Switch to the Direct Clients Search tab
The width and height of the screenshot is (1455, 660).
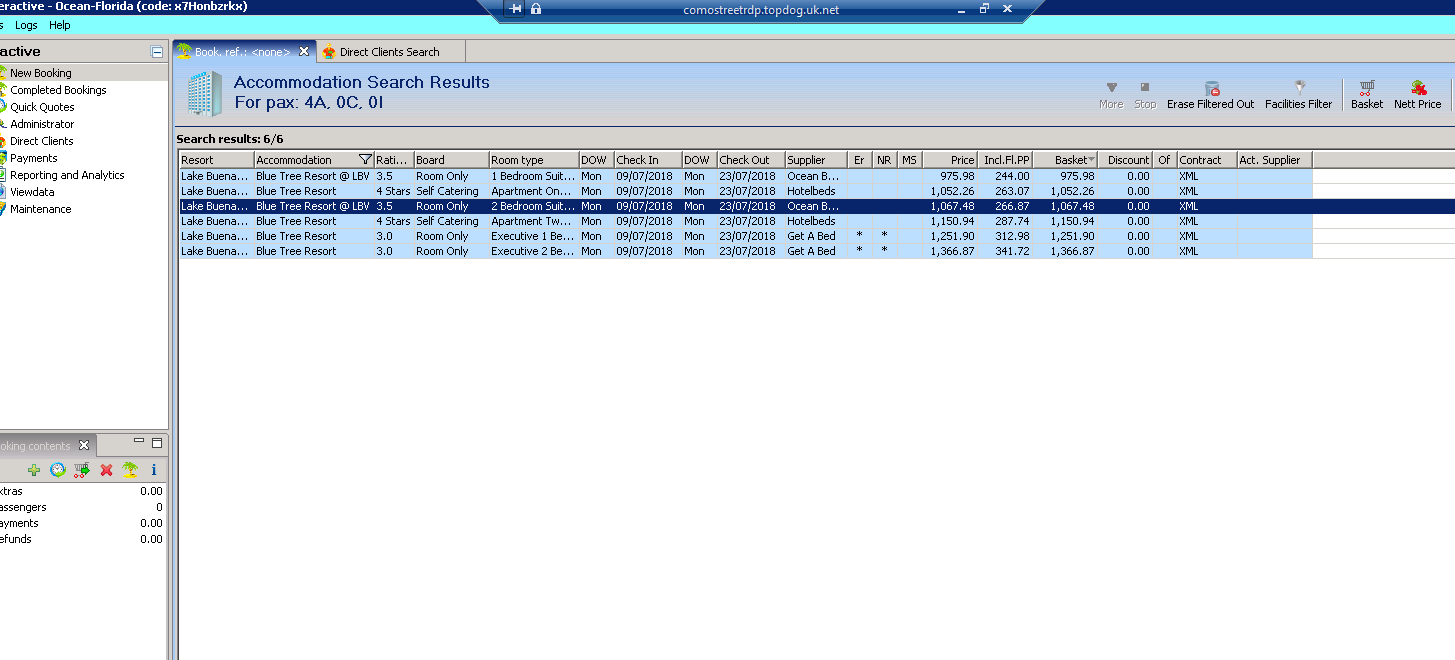coord(389,52)
